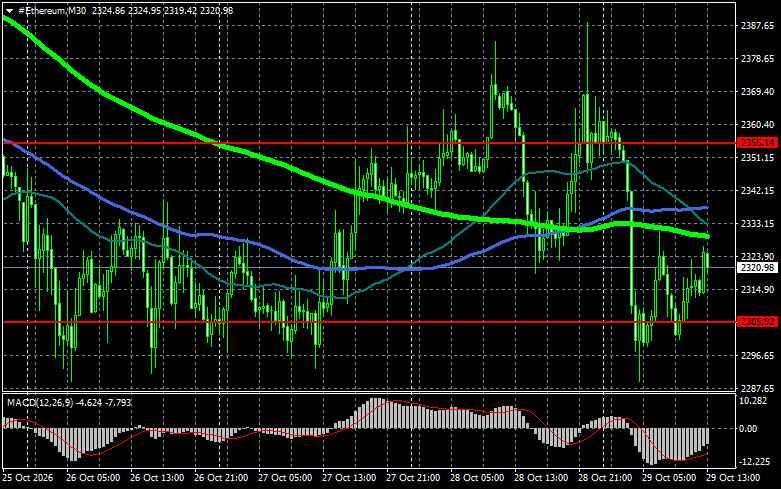Image resolution: width=781 pixels, height=489 pixels.
Task: Click the 2323.90 price scale value
Action: [x=758, y=256]
